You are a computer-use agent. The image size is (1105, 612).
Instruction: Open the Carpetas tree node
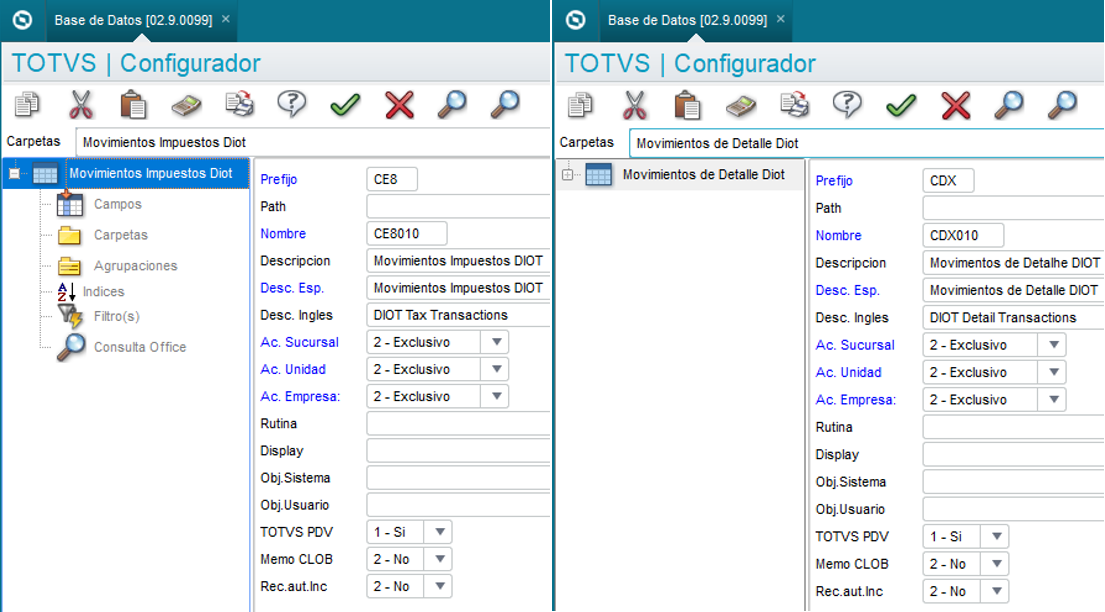tap(121, 235)
